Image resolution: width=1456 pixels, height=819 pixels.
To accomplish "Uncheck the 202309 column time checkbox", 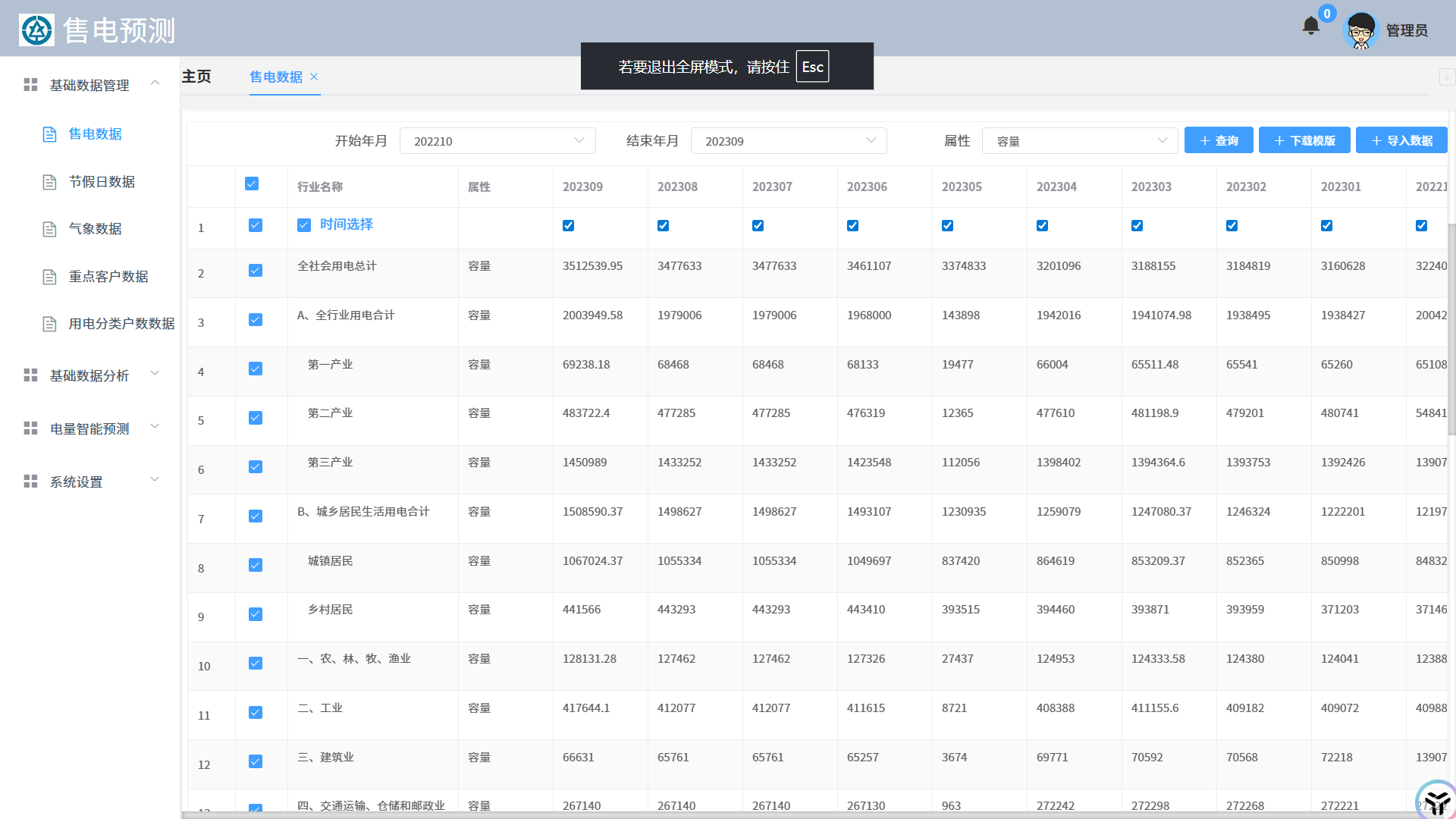I will point(568,225).
